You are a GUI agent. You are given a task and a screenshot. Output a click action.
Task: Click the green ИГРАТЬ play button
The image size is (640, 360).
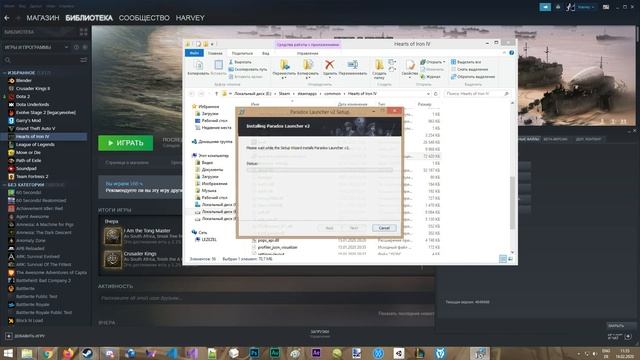coord(126,143)
